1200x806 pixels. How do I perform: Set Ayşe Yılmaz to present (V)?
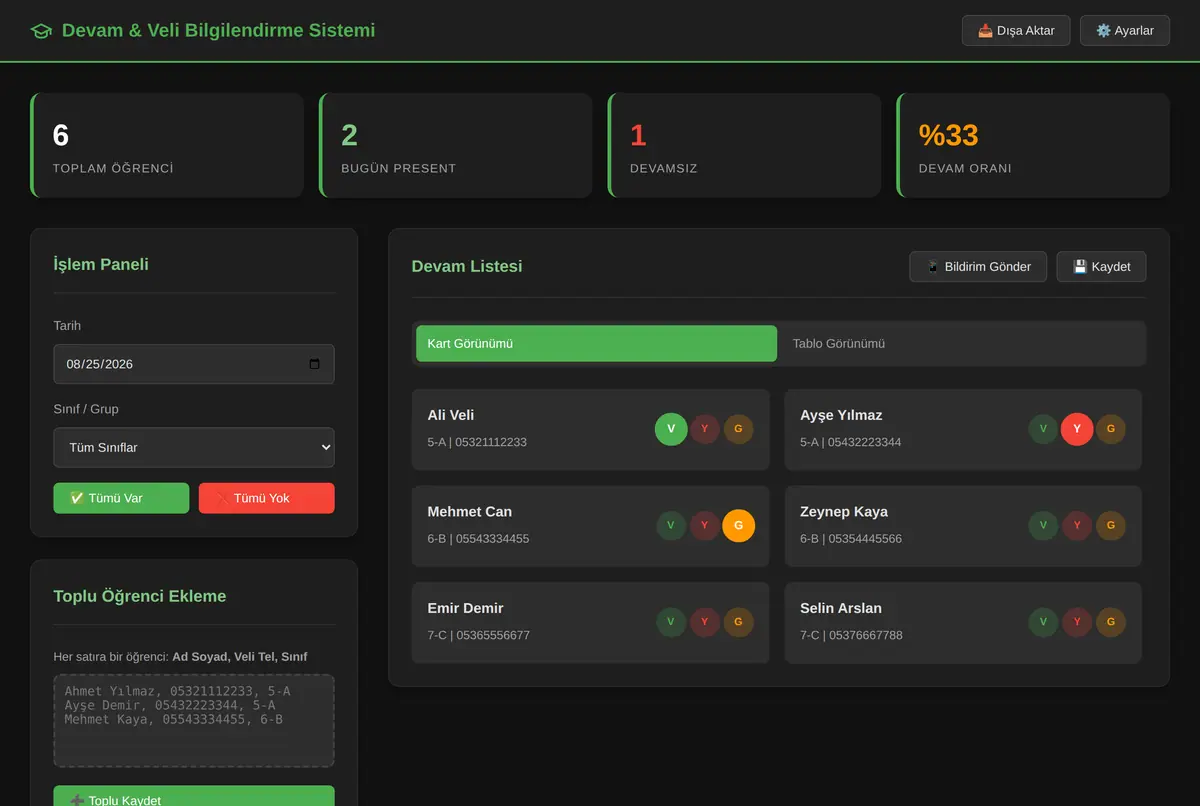[x=1043, y=429]
